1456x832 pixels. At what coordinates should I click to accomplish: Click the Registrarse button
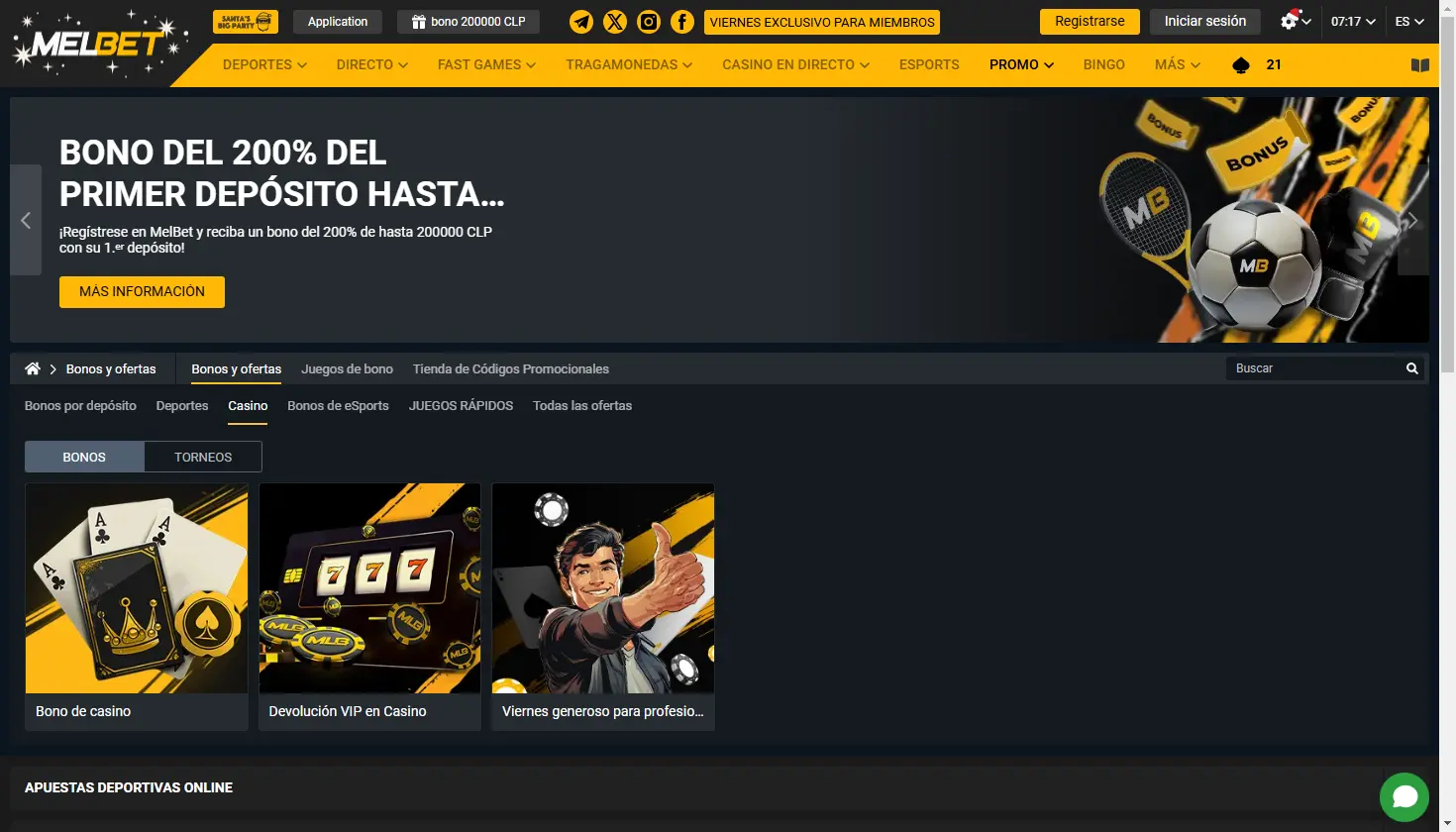coord(1090,22)
